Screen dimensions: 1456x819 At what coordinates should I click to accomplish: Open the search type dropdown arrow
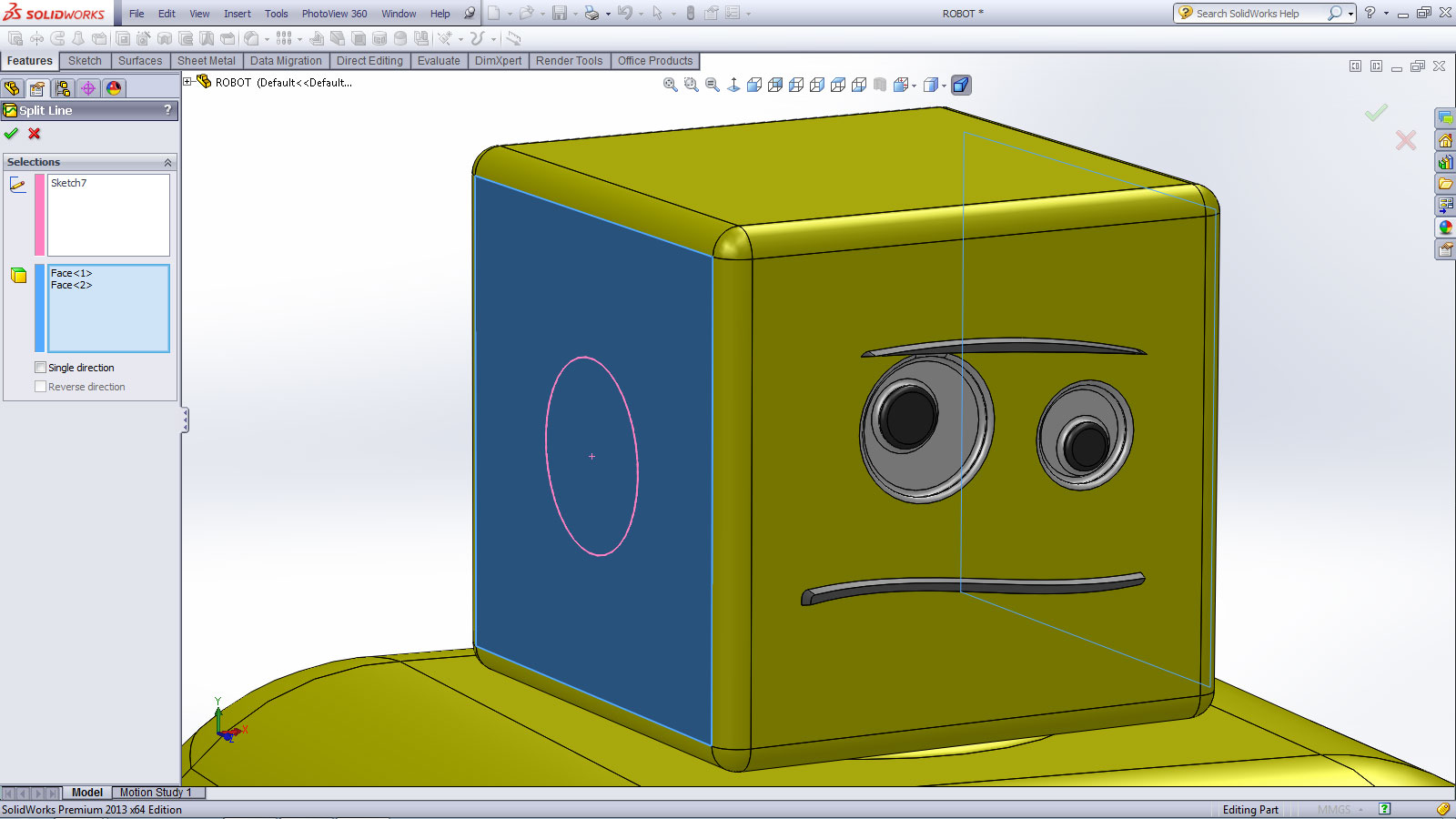[x=1350, y=14]
